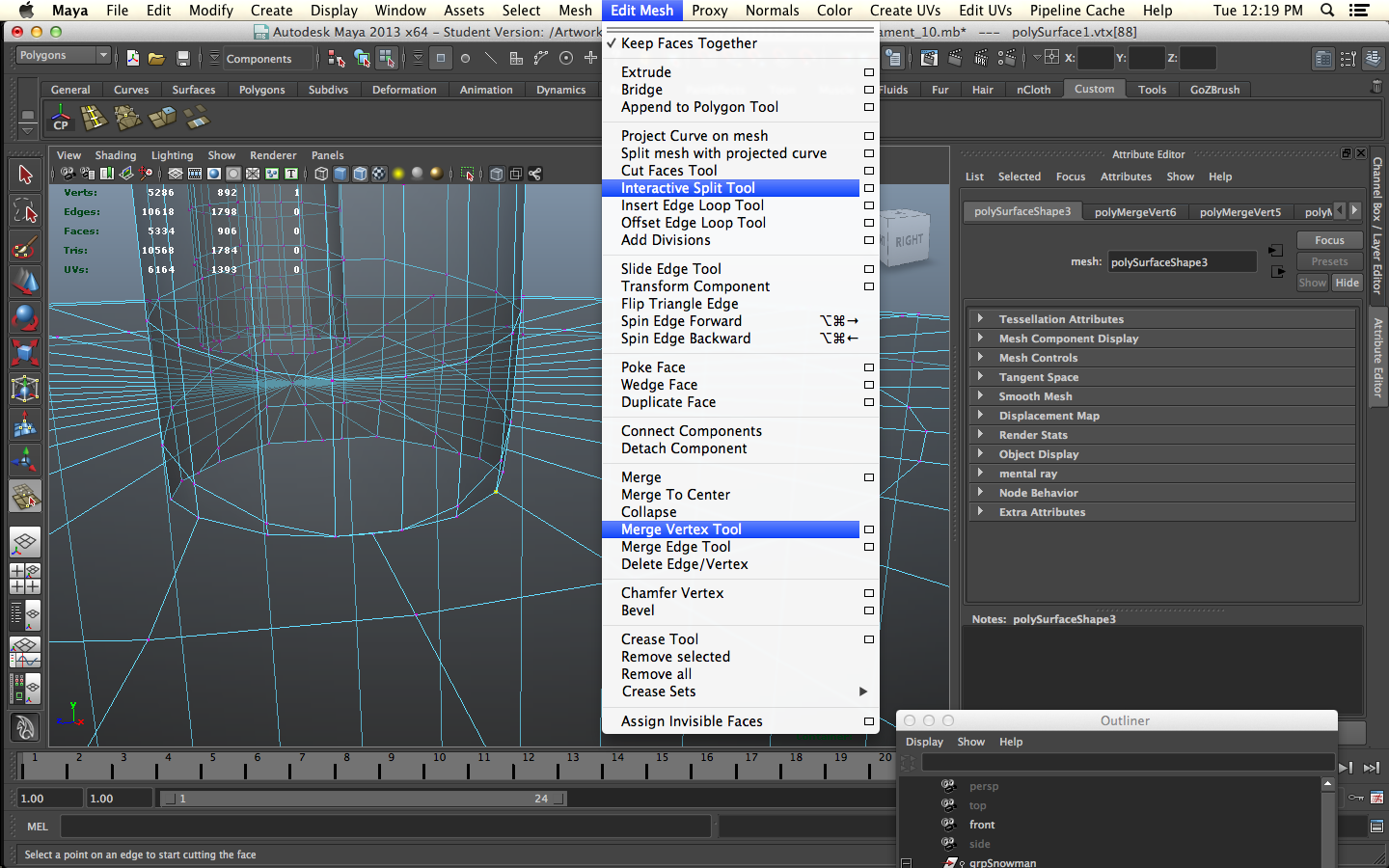This screenshot has height=868, width=1389.
Task: Switch to the Polygons shelf tab
Action: [x=262, y=90]
